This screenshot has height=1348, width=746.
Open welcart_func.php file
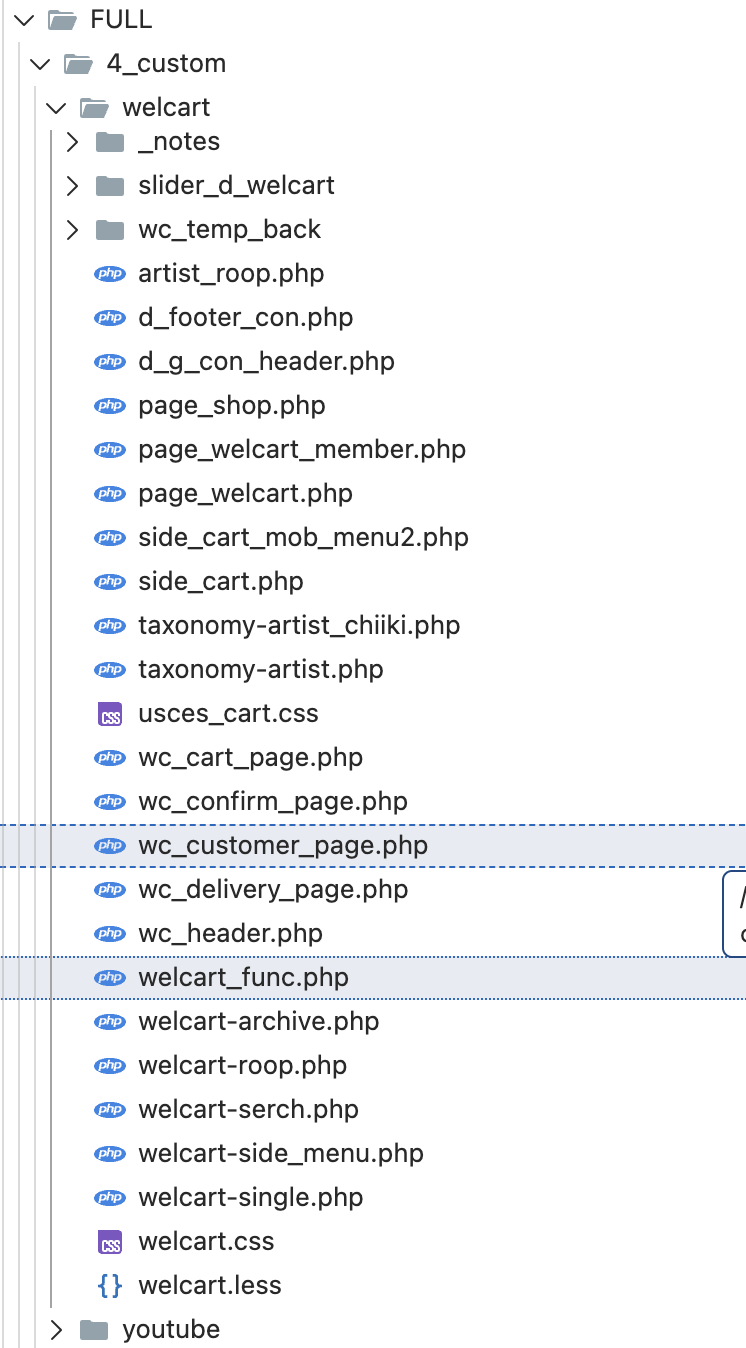243,977
